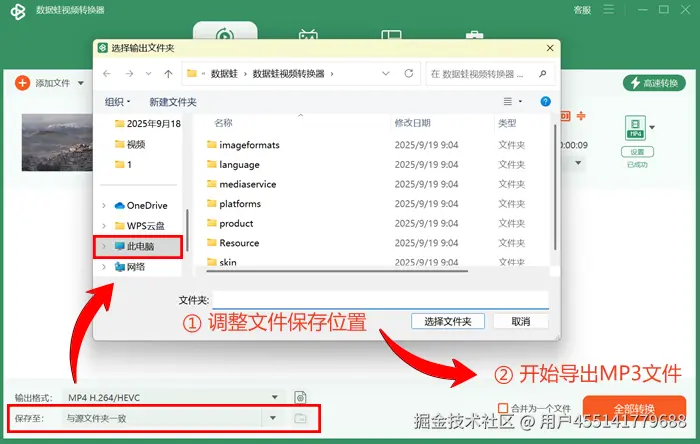Select 网络 in the sidebar
The image size is (700, 444).
(130, 267)
